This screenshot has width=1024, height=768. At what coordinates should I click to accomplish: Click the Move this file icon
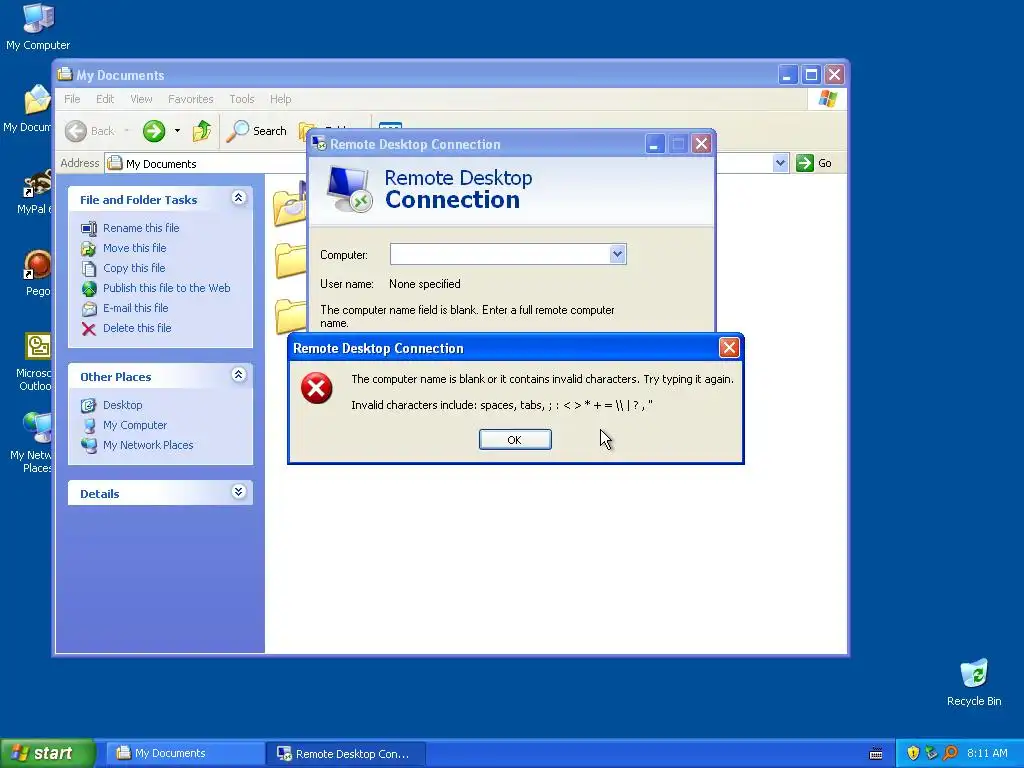[89, 248]
